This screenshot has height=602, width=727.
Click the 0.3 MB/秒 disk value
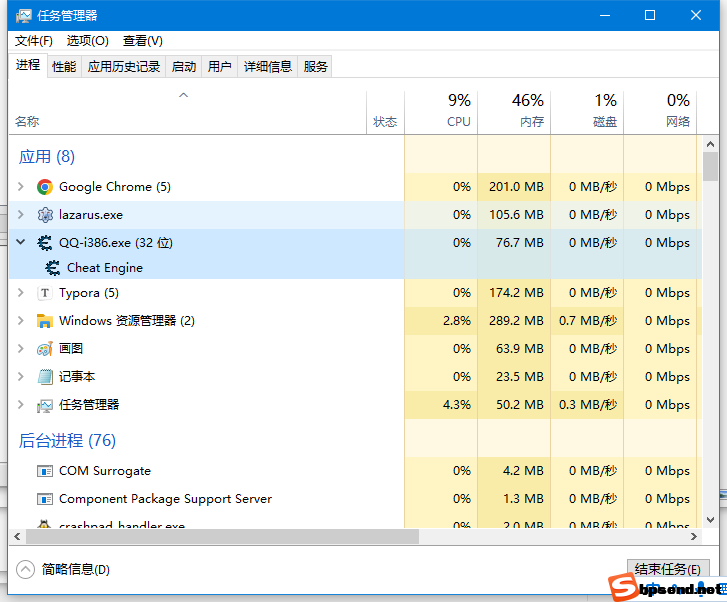pyautogui.click(x=588, y=404)
